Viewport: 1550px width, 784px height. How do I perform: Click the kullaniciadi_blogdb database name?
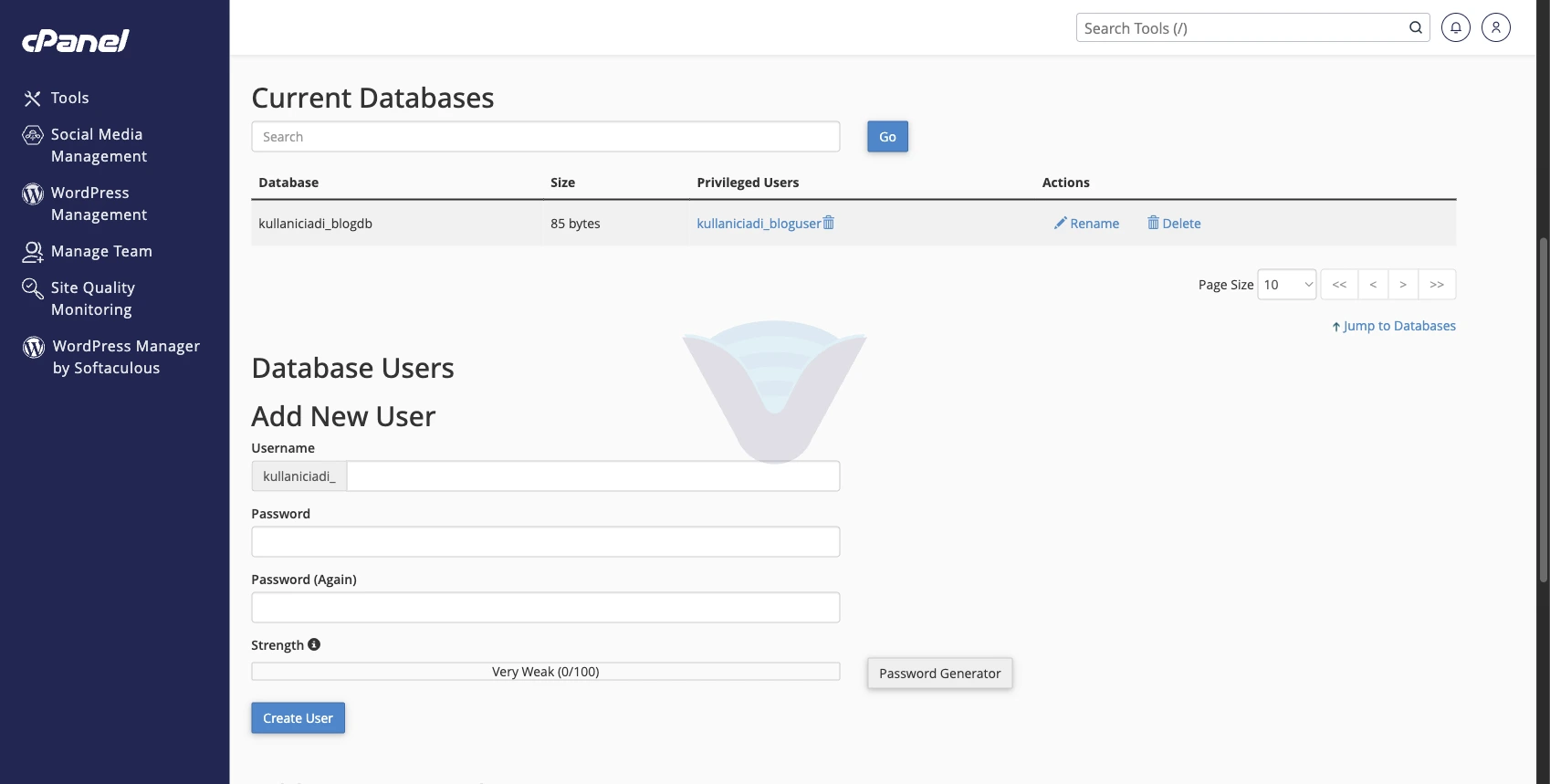[x=316, y=224]
